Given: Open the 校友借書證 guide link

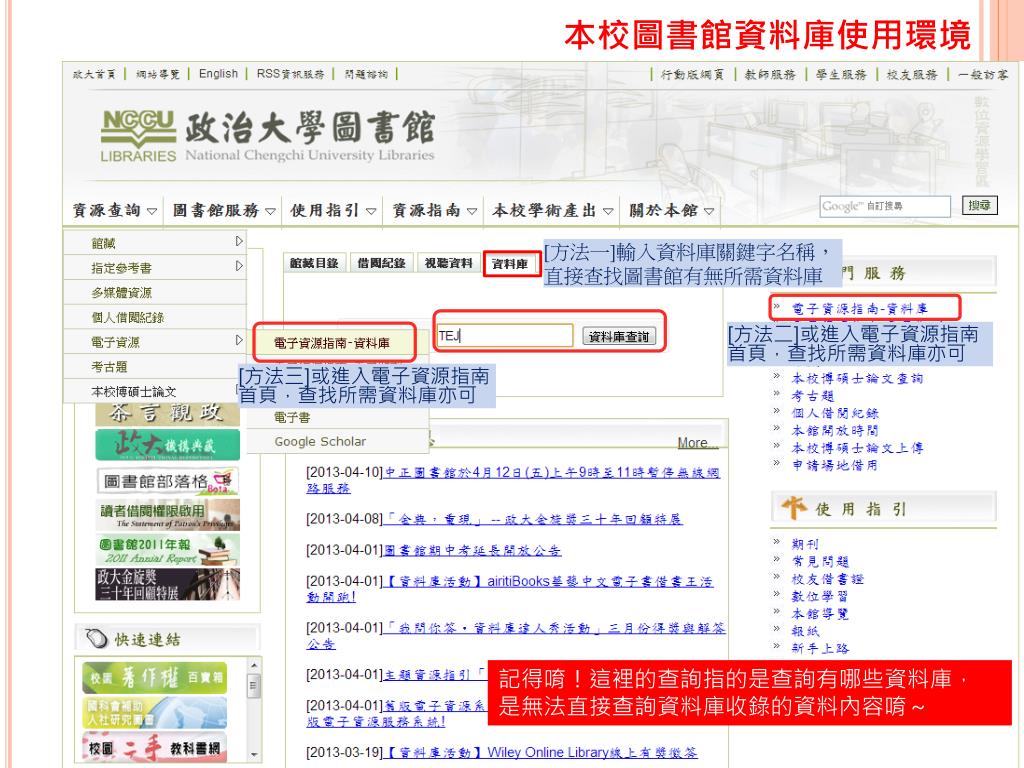Looking at the screenshot, I should (827, 579).
